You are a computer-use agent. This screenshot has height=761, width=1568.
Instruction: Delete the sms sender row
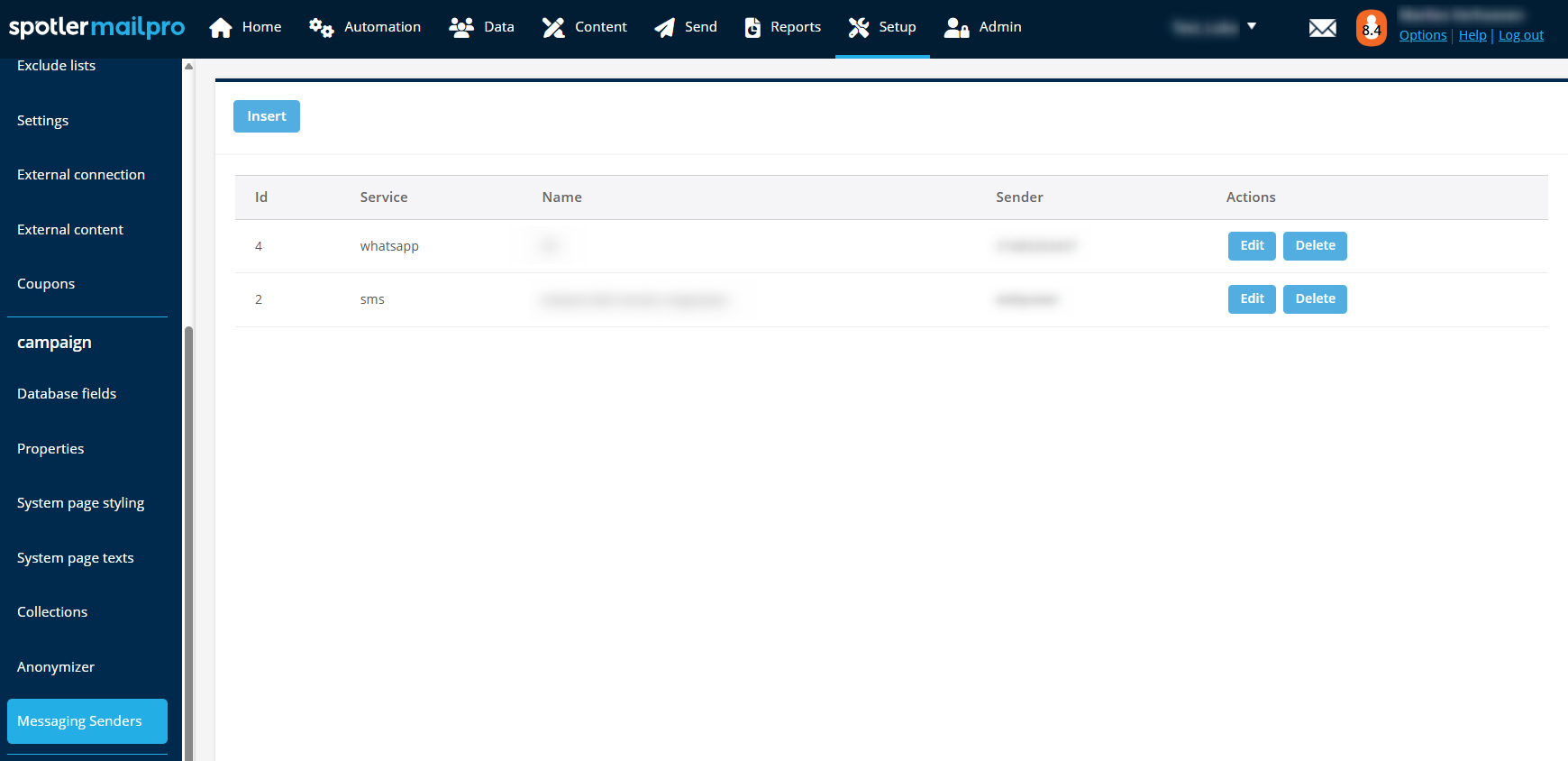pos(1315,298)
